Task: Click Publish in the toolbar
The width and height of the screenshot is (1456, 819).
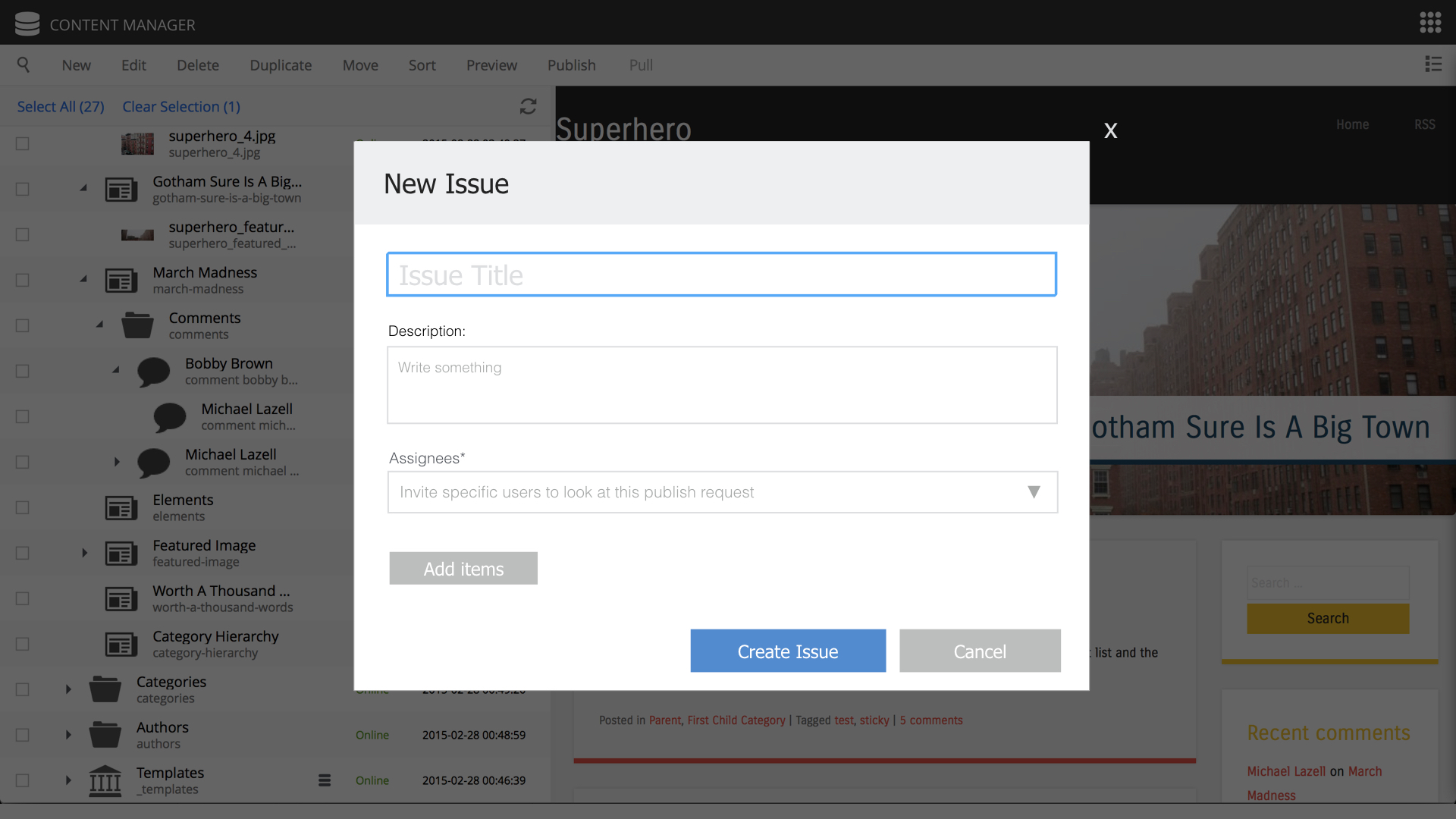Action: pos(572,65)
